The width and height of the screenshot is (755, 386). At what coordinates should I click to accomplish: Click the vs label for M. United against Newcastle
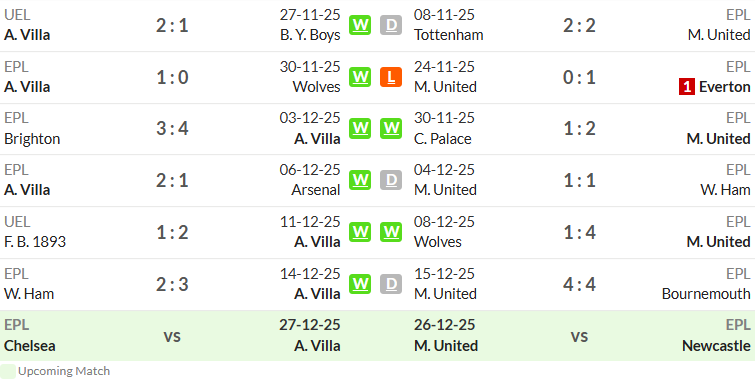click(x=579, y=336)
